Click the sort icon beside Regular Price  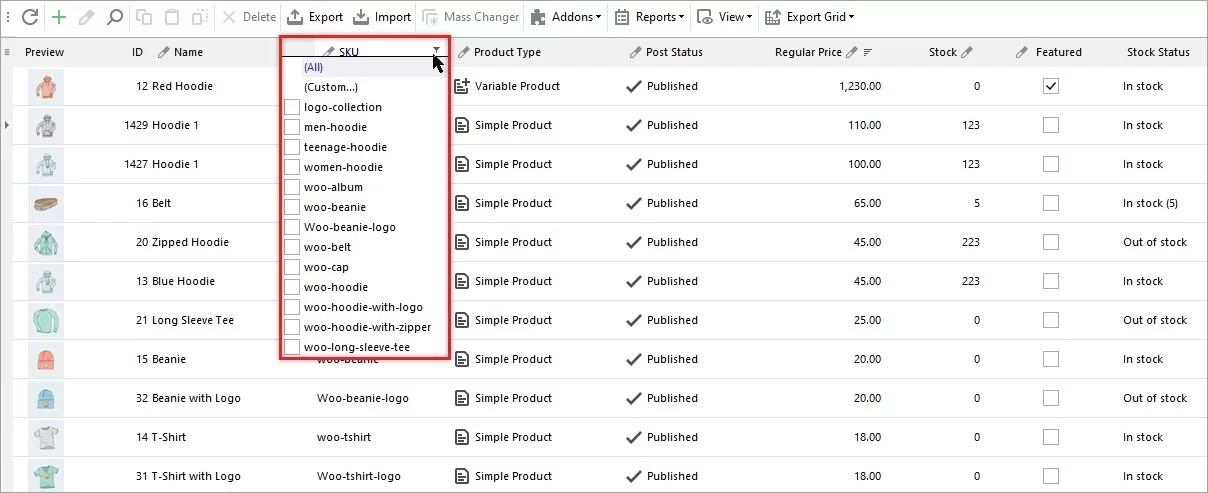click(x=868, y=52)
